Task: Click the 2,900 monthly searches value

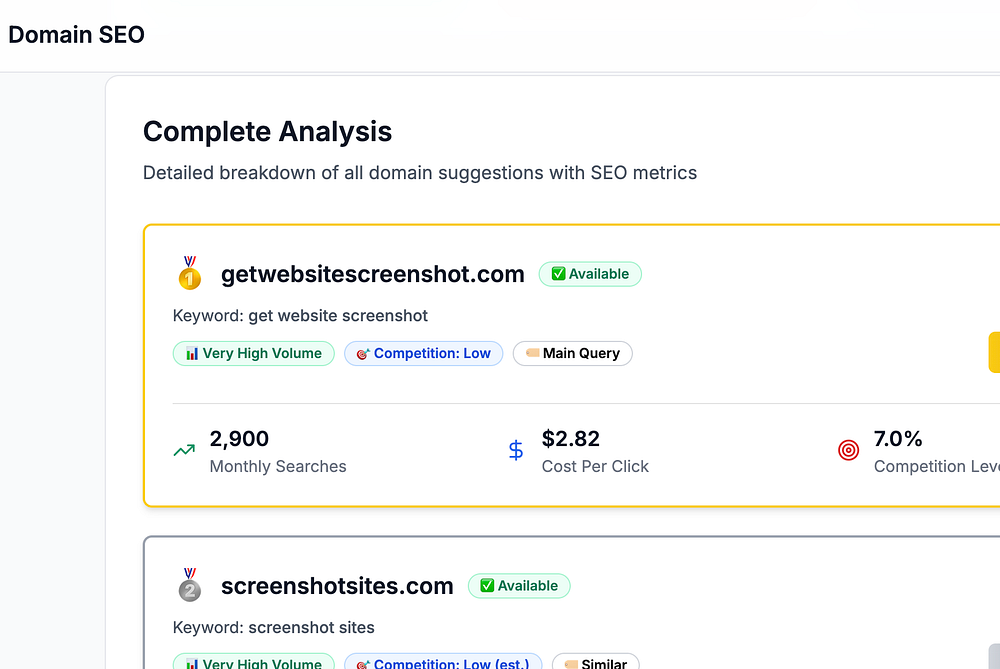Action: [x=239, y=438]
